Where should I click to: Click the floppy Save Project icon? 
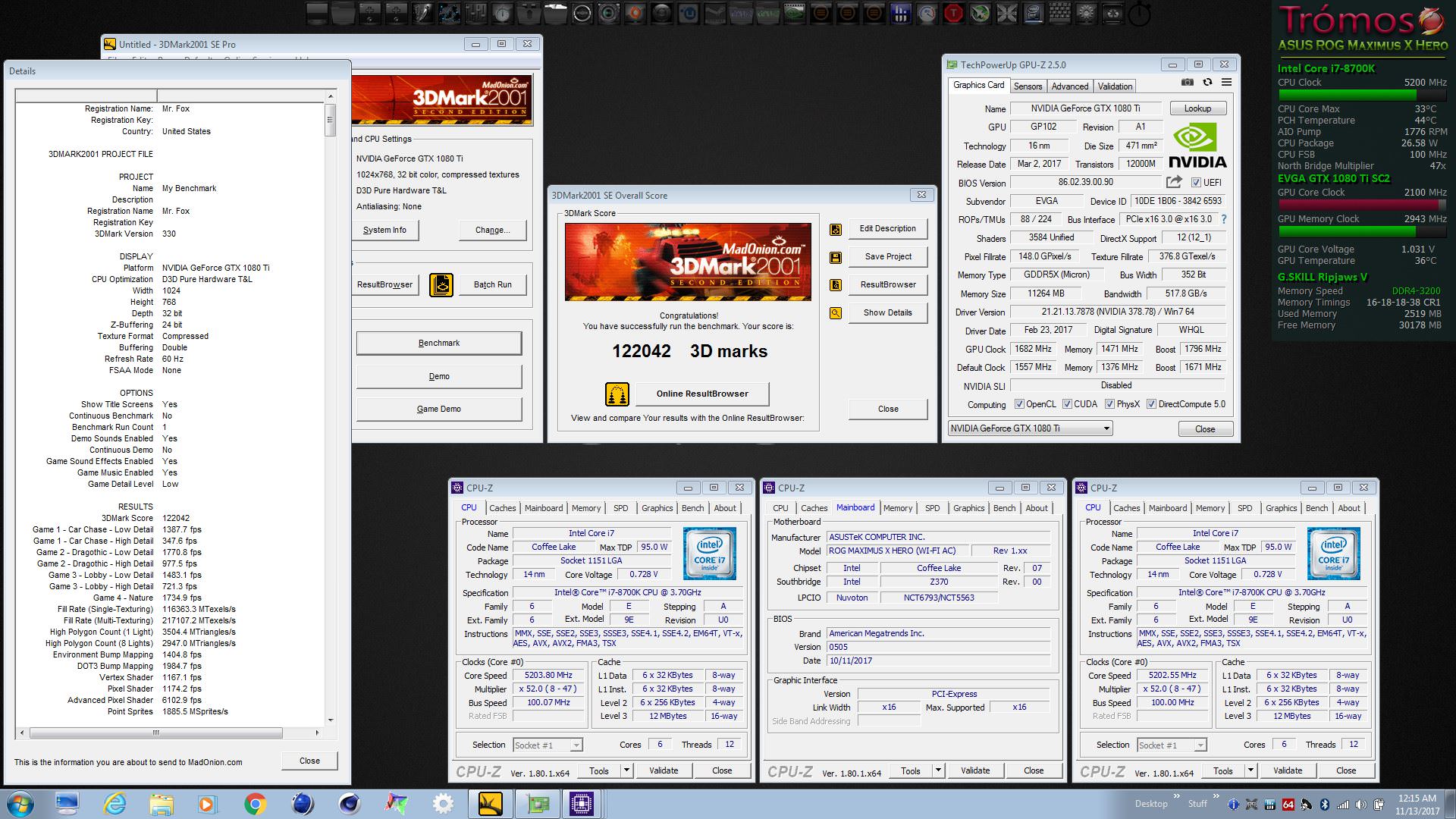click(x=835, y=257)
